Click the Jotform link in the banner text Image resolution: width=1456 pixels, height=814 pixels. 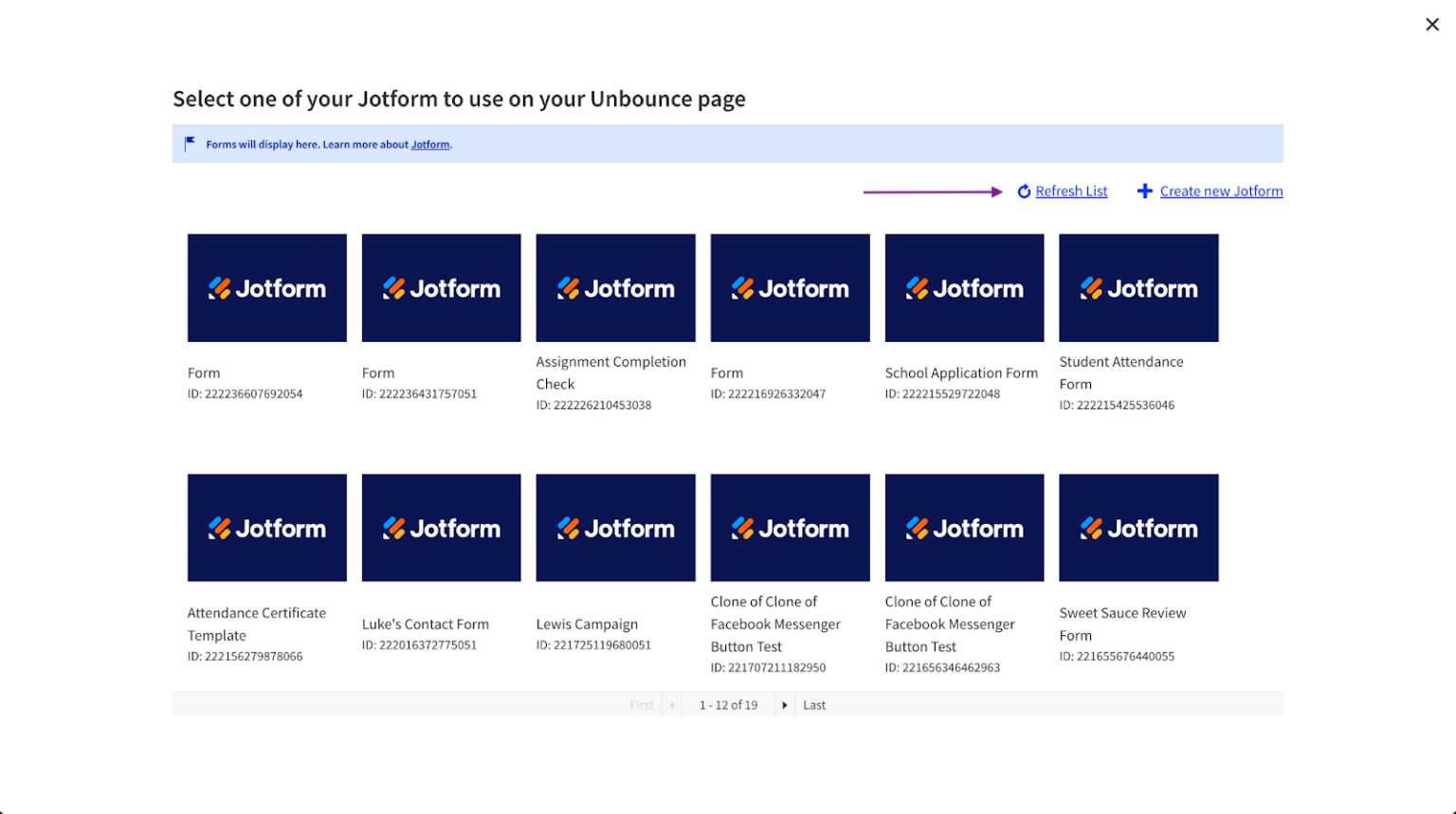pyautogui.click(x=431, y=144)
